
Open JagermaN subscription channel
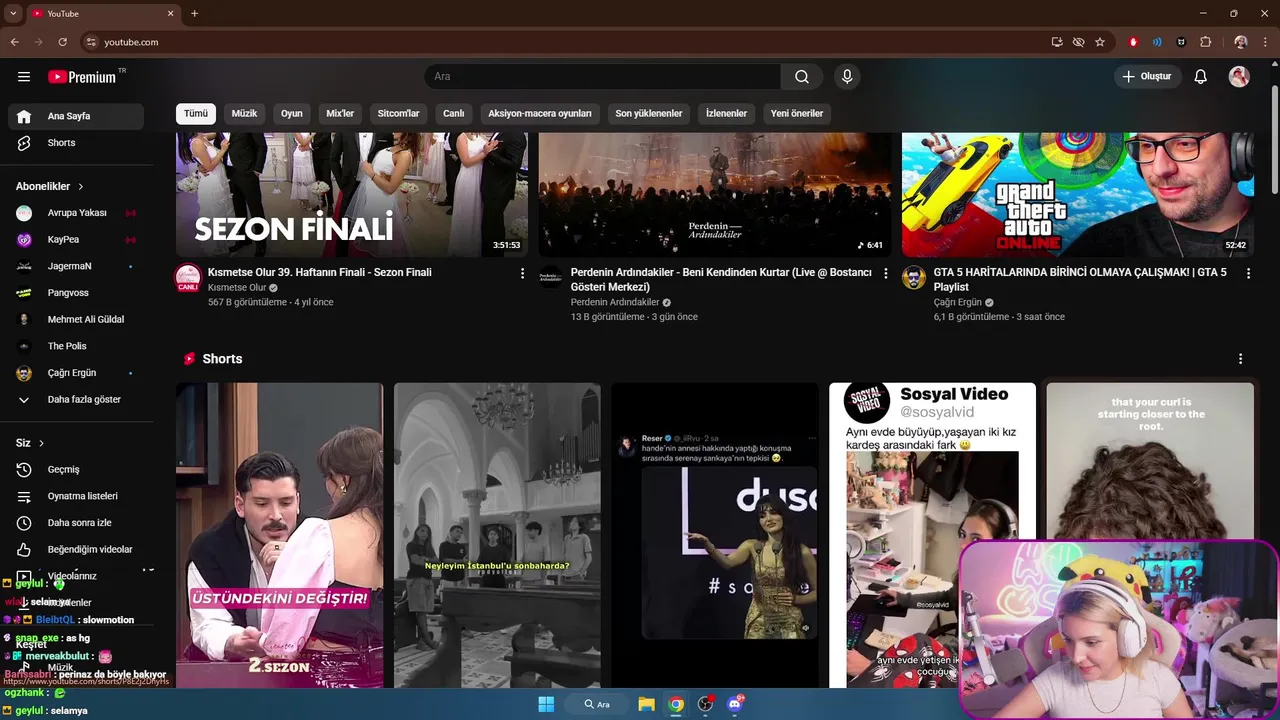76,266
